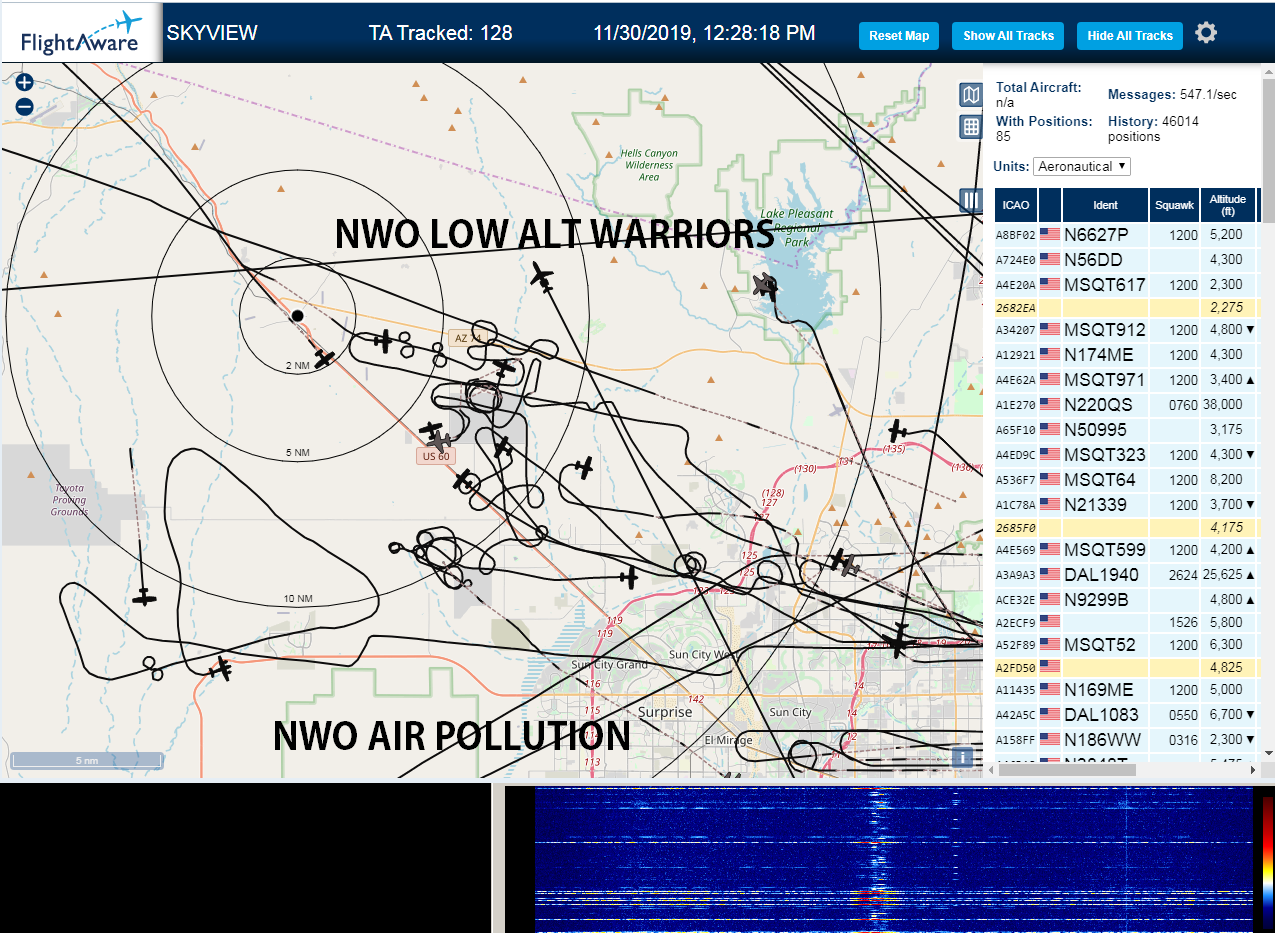
Task: Zoom out of the map
Action: point(25,107)
